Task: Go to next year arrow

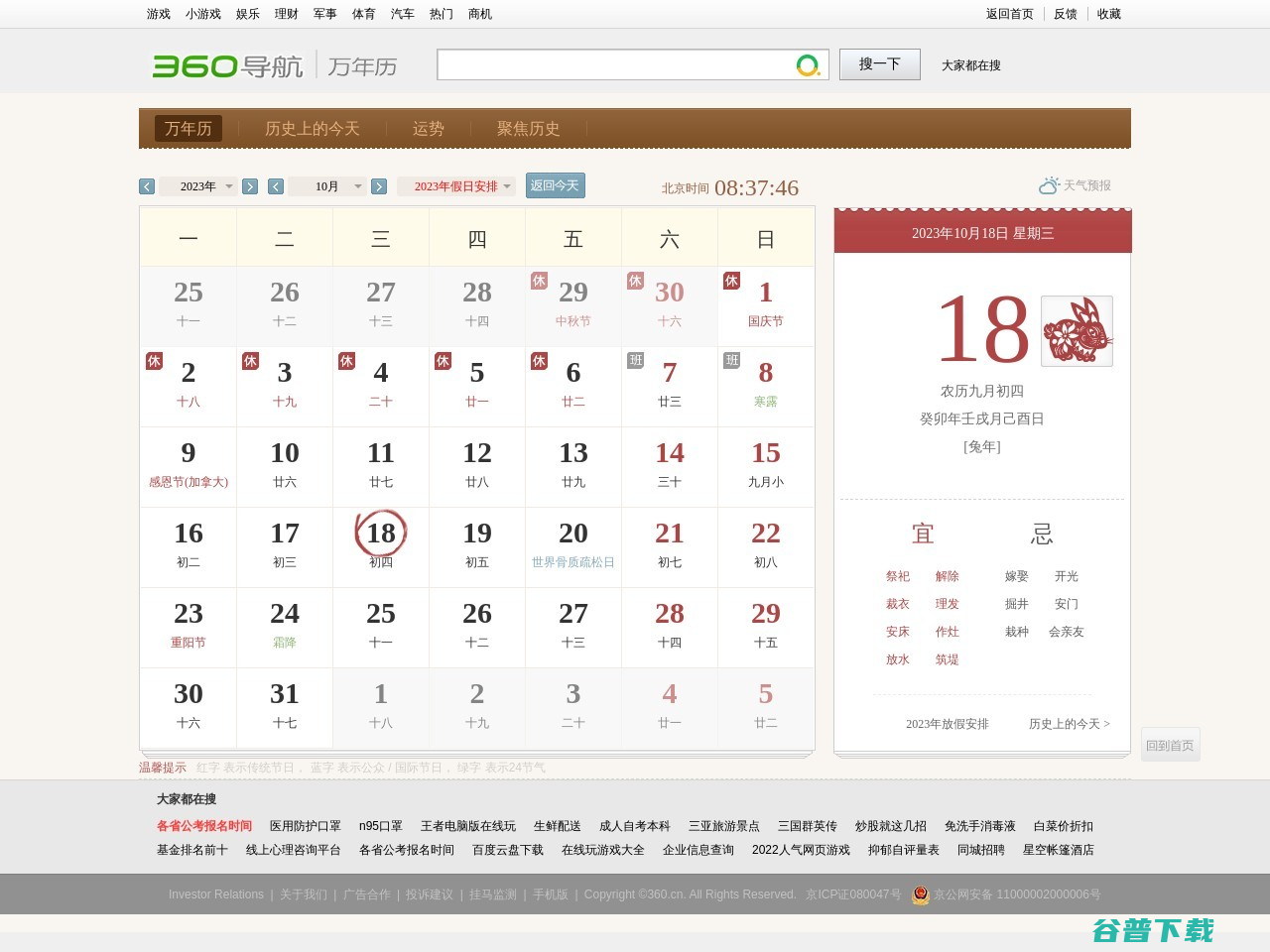Action: point(250,186)
